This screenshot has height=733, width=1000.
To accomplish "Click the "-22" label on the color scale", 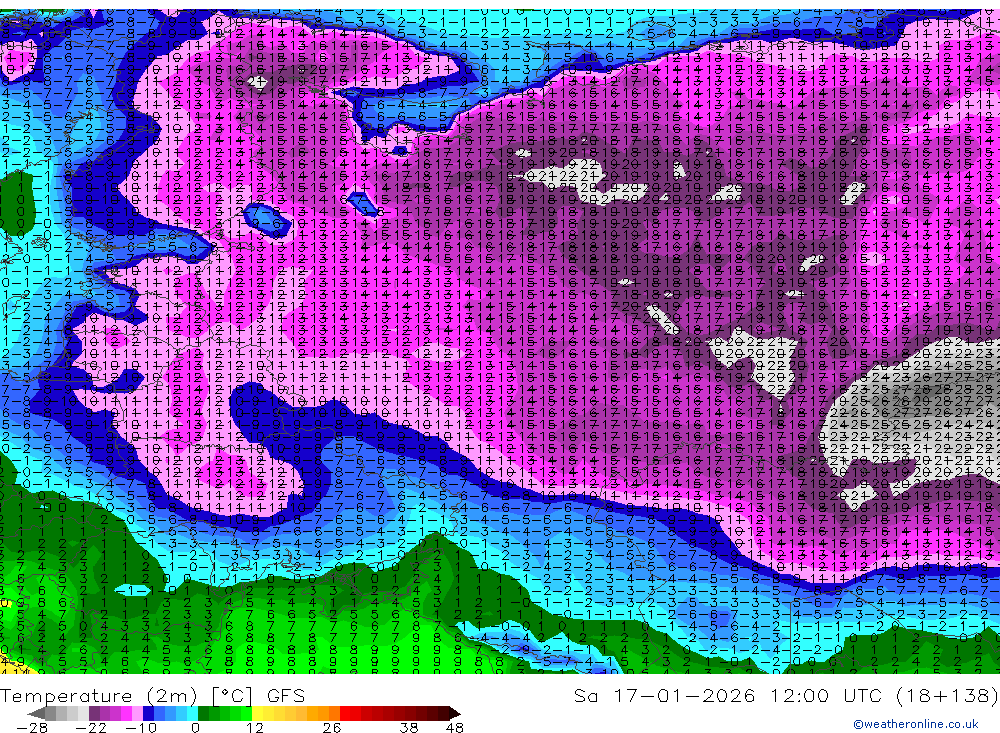I will (x=91, y=728).
